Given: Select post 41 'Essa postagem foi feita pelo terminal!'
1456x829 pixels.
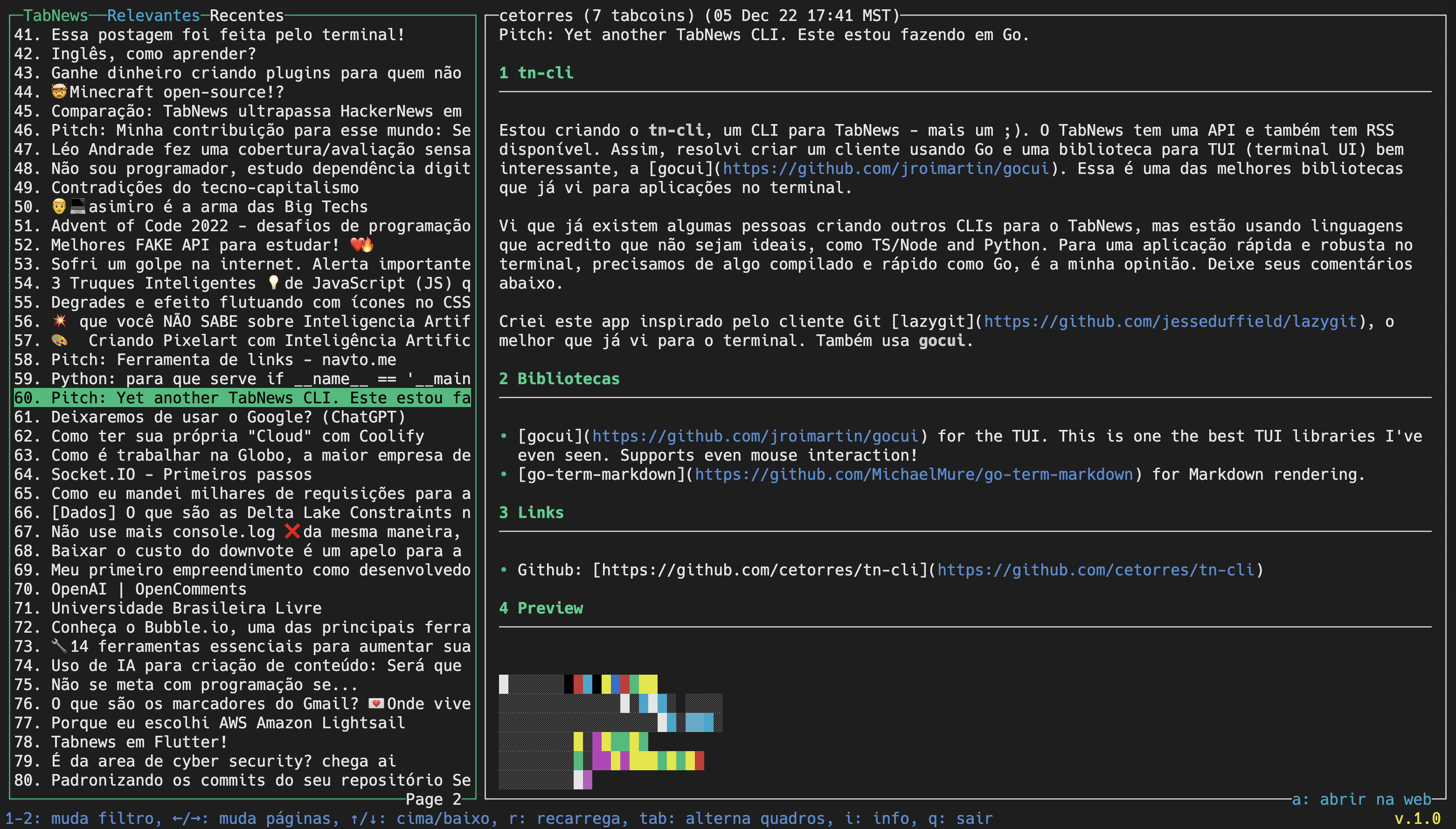Looking at the screenshot, I should (x=242, y=35).
